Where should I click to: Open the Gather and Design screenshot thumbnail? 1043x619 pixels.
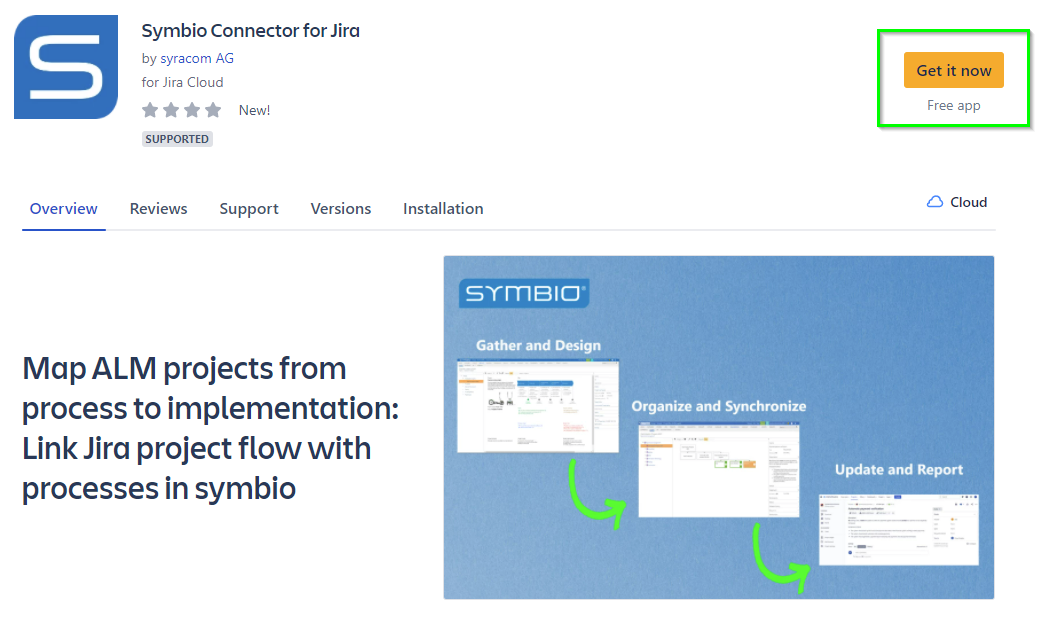coord(538,406)
